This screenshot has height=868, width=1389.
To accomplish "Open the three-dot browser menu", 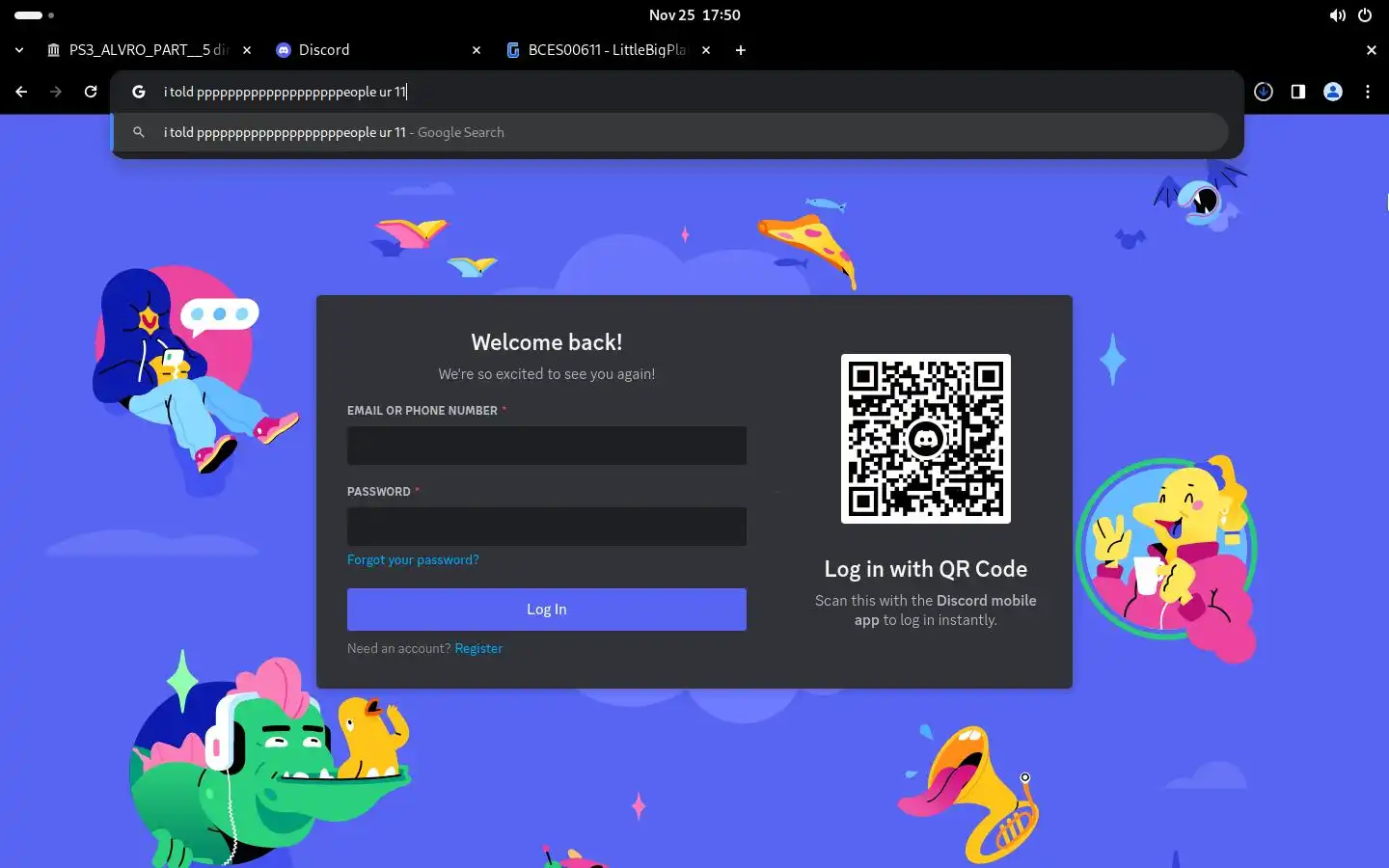I will coord(1368,92).
